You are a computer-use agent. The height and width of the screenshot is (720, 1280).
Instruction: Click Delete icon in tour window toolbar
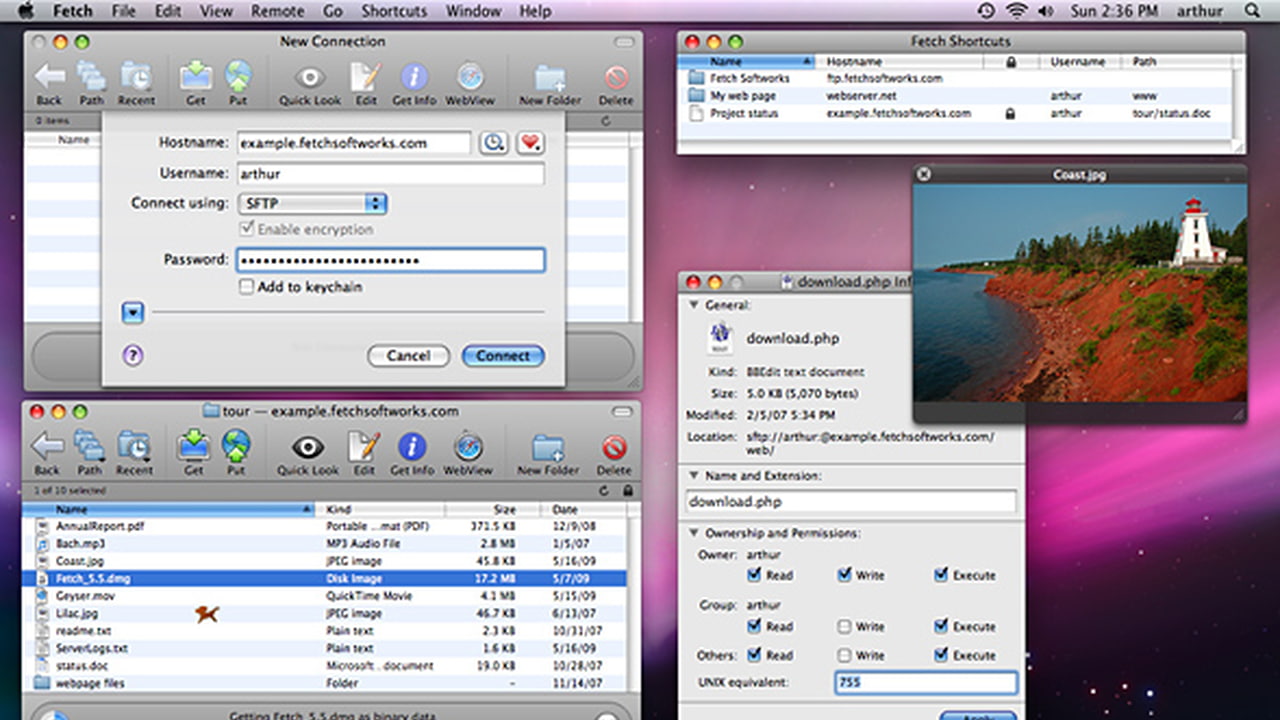pos(614,447)
